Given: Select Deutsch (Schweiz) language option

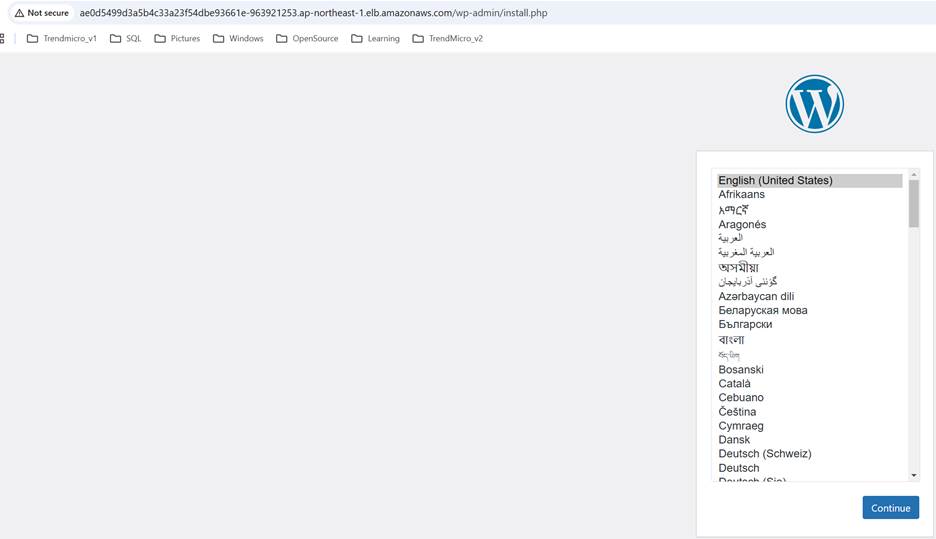Looking at the screenshot, I should 809,454.
